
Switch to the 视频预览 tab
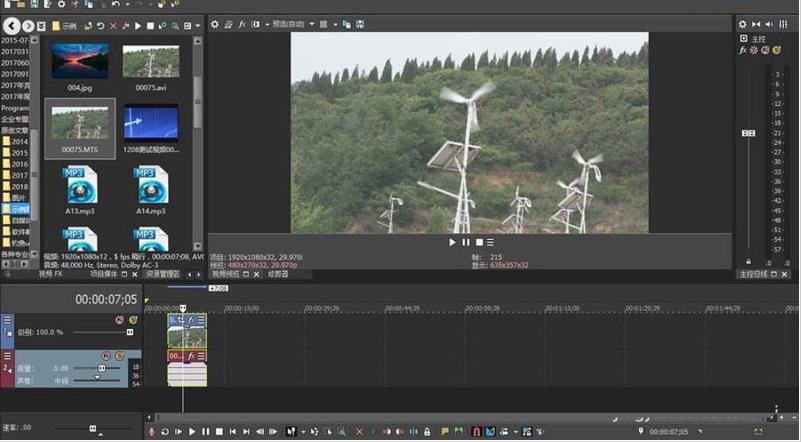(225, 274)
